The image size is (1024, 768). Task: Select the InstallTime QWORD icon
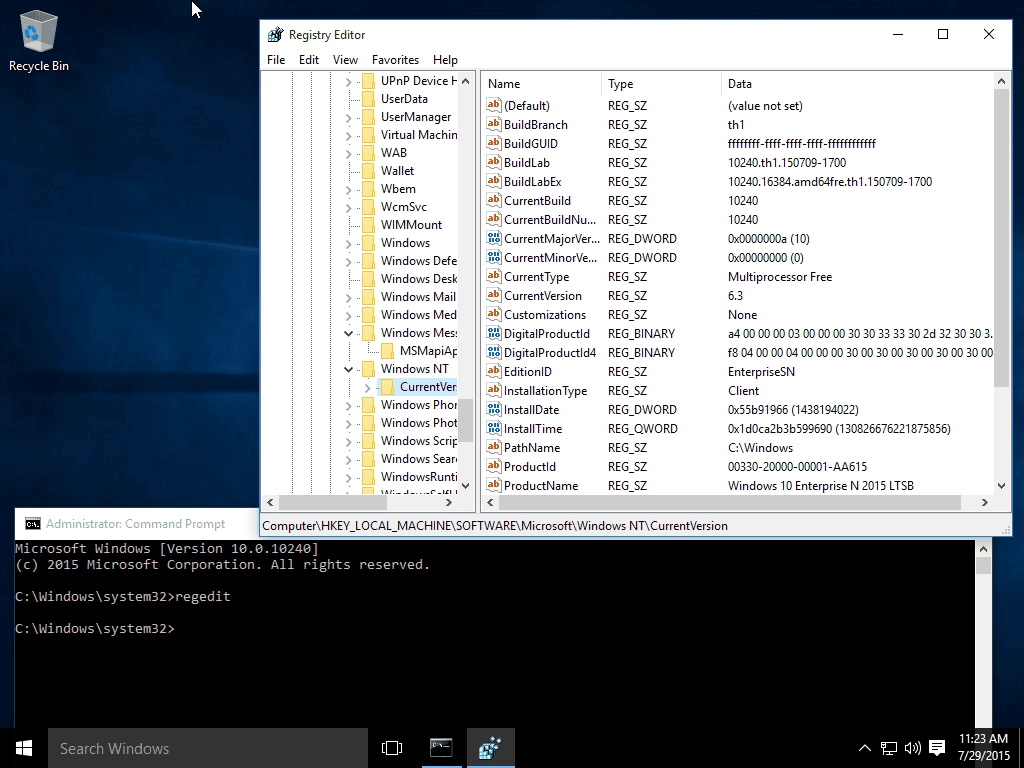494,428
